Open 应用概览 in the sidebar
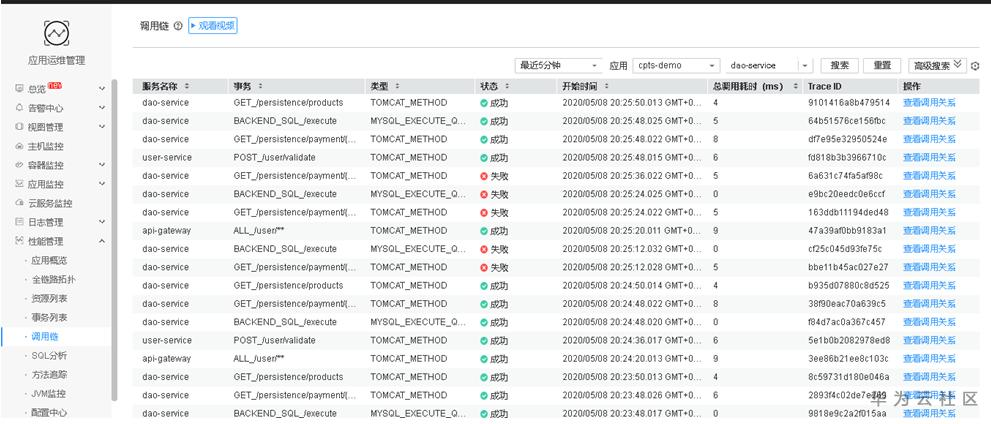Screen dimensions: 991x424 (x=49, y=260)
